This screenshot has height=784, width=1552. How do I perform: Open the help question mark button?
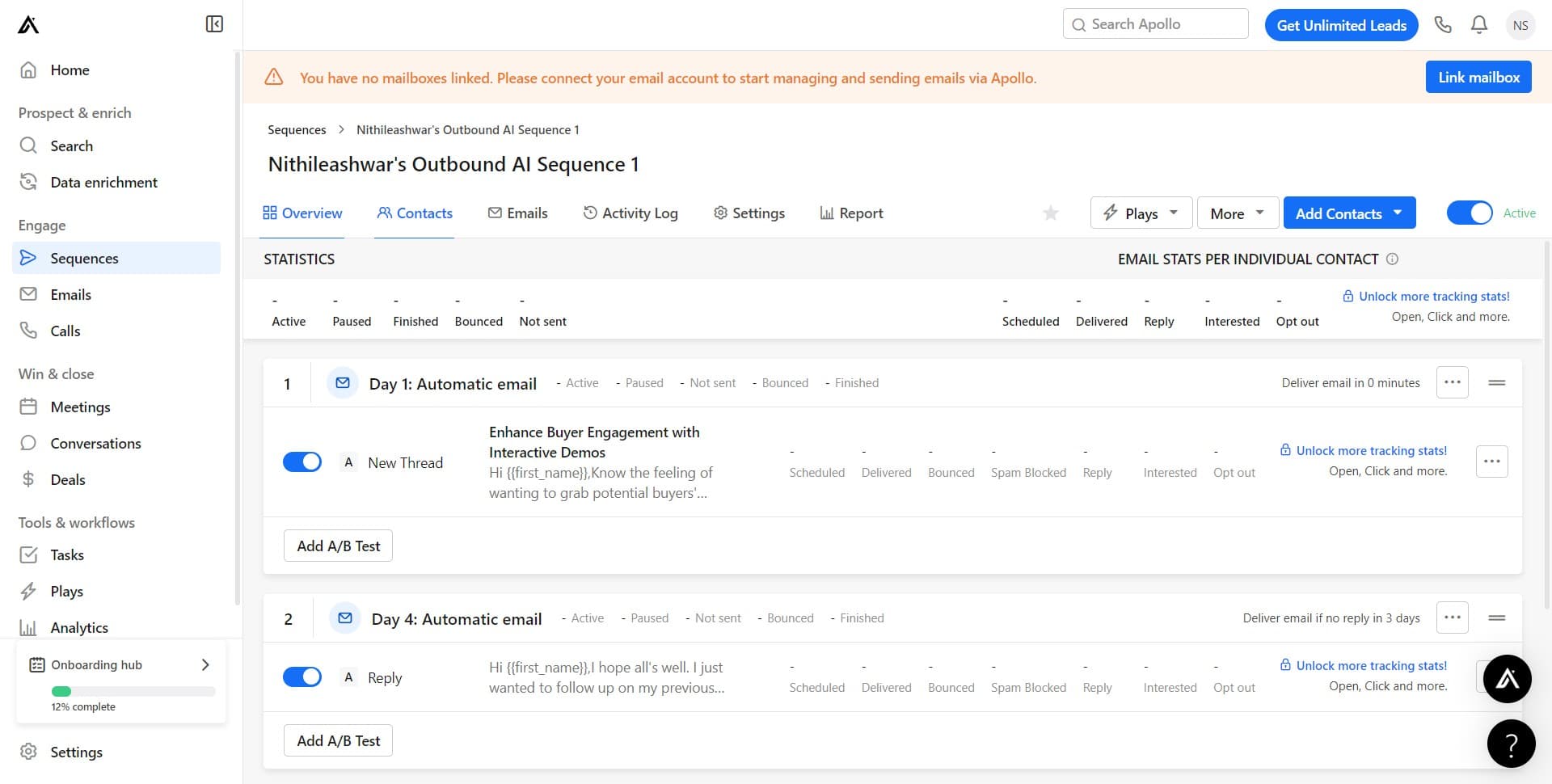[1511, 744]
